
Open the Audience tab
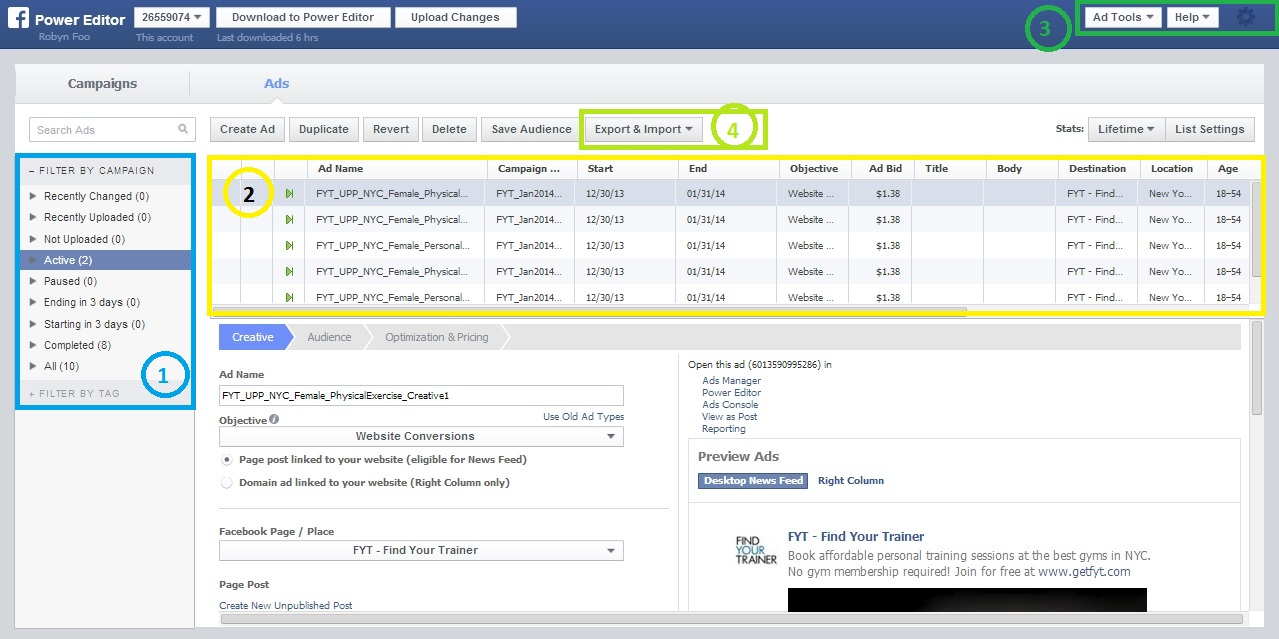[329, 337]
